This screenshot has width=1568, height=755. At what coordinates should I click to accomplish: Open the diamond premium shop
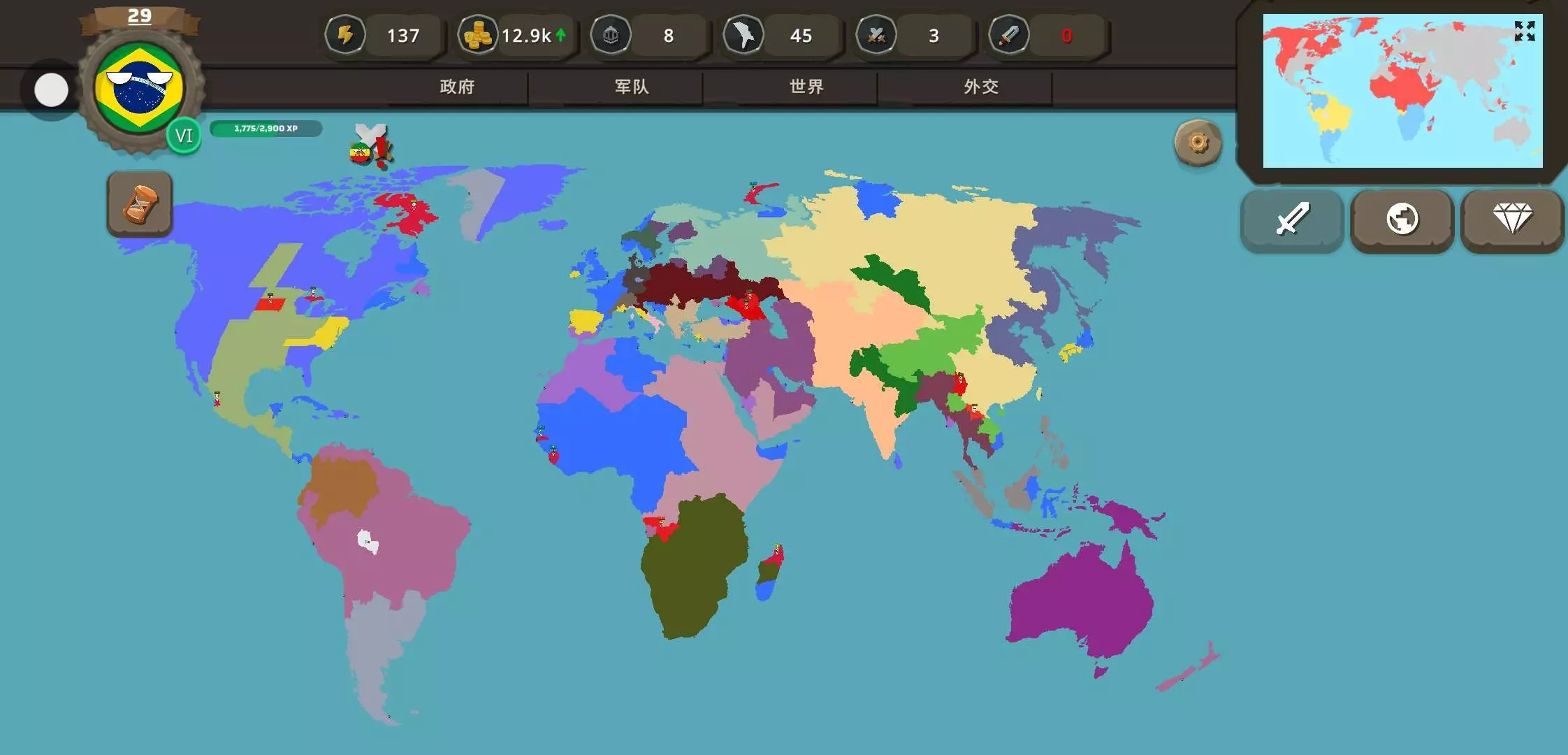coord(1512,220)
